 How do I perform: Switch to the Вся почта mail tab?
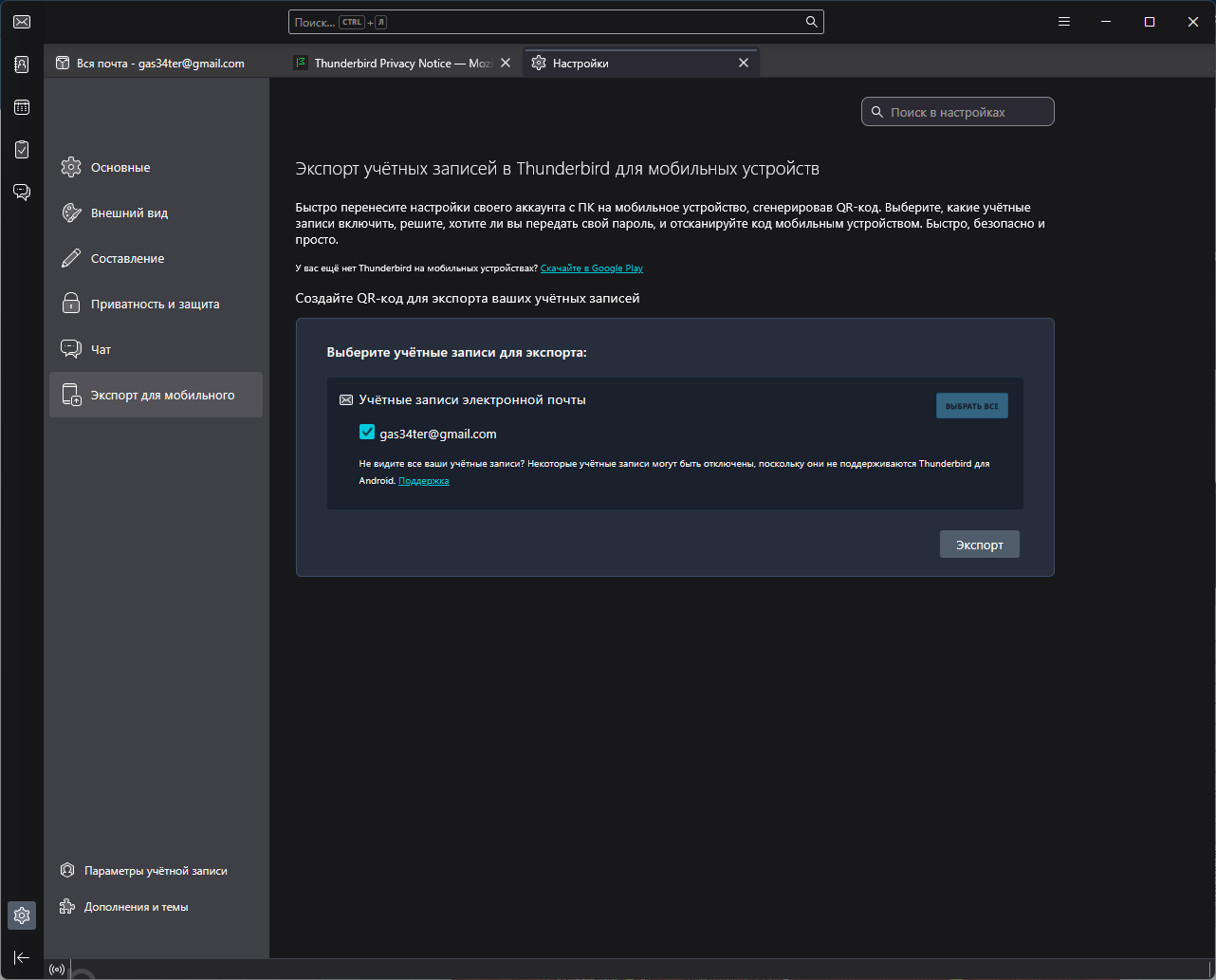(x=159, y=64)
